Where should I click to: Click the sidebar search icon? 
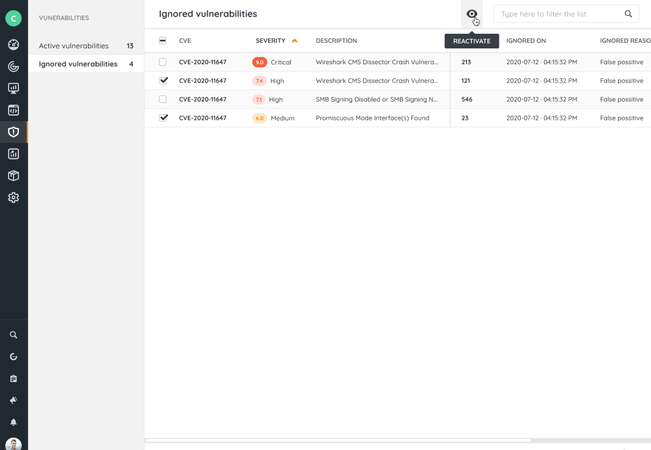coord(14,335)
